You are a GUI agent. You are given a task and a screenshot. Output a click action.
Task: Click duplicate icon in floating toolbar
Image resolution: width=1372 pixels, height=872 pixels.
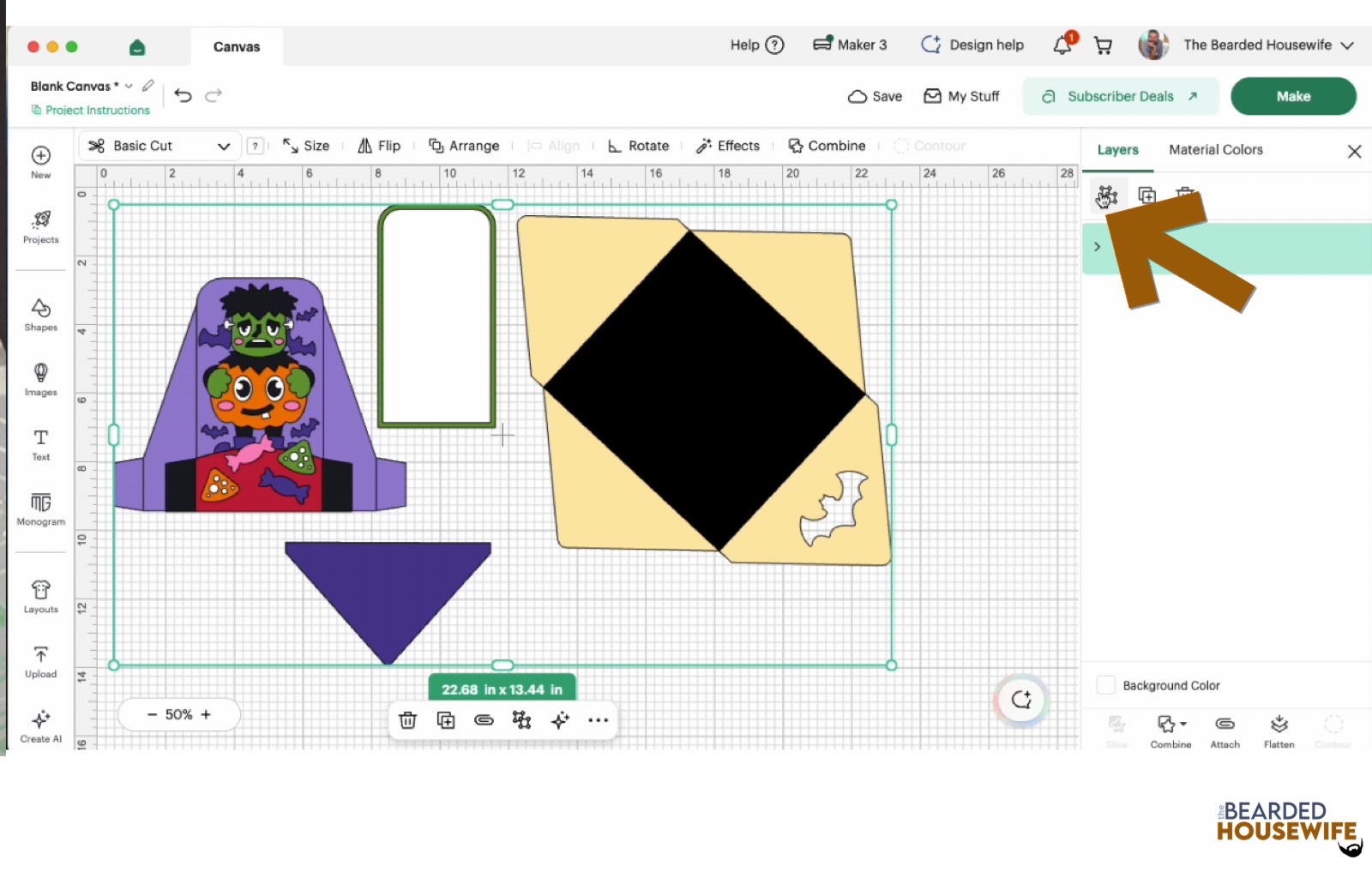pos(446,720)
